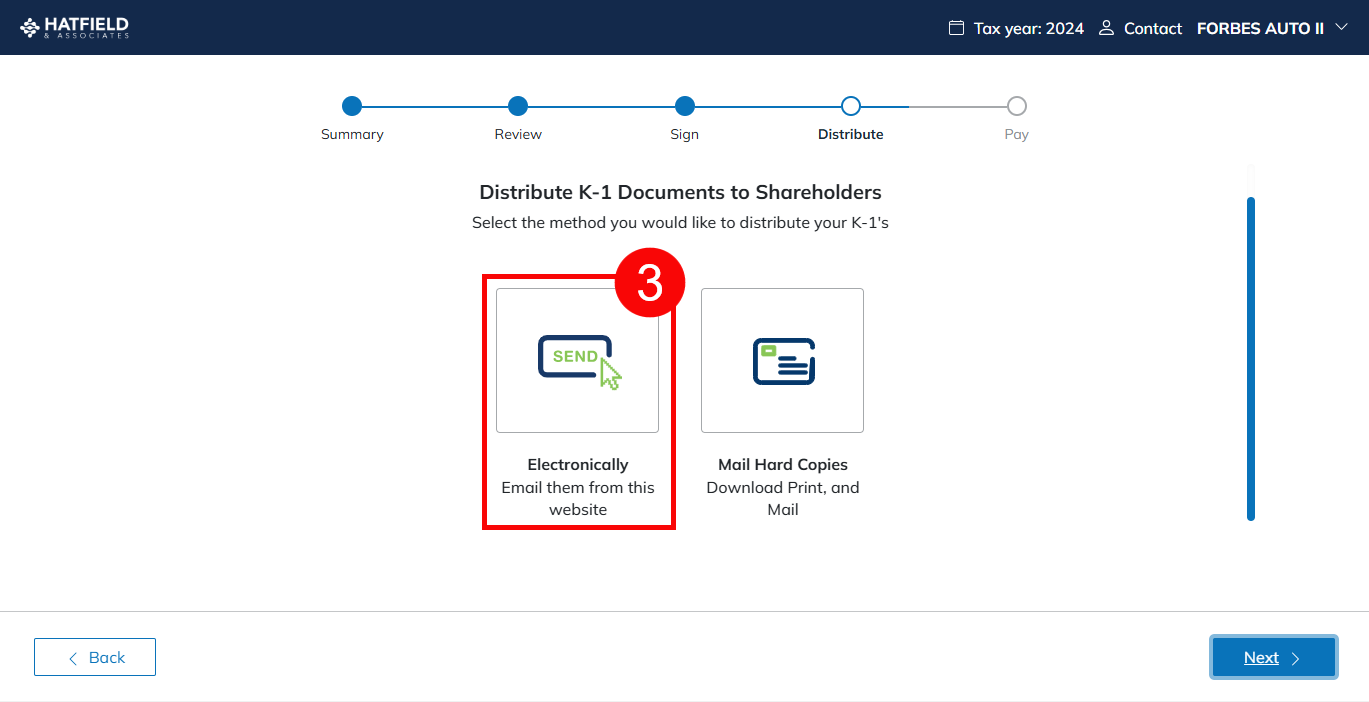Click the Distribute step circle
This screenshot has height=702, width=1369.
coord(851,106)
